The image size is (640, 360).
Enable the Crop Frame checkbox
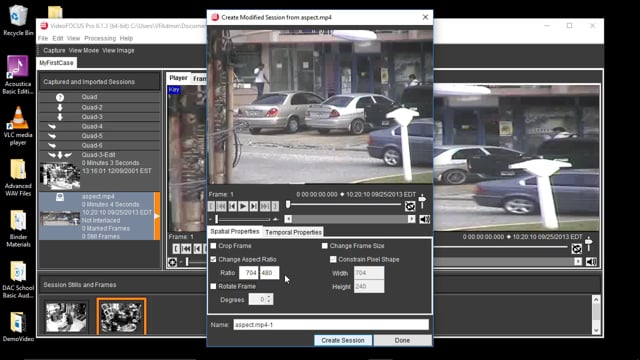click(x=213, y=246)
